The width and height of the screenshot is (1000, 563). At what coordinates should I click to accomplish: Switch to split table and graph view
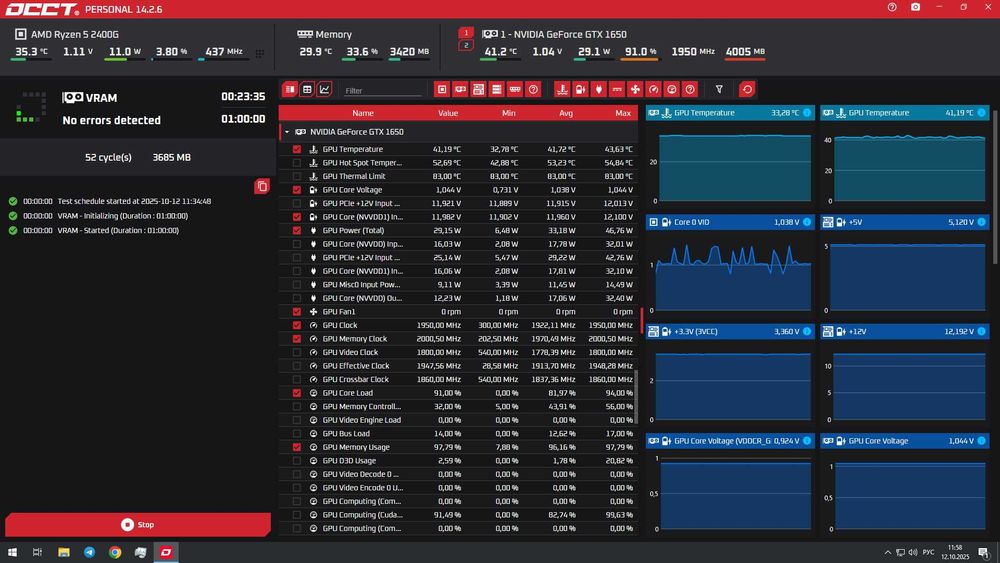(x=290, y=89)
